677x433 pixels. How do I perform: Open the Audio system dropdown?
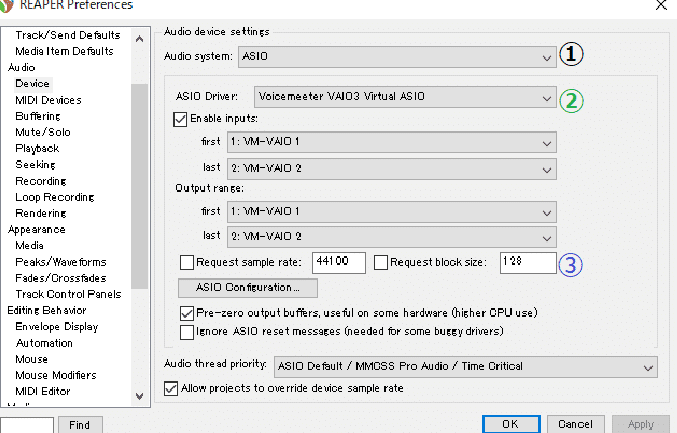[397, 57]
